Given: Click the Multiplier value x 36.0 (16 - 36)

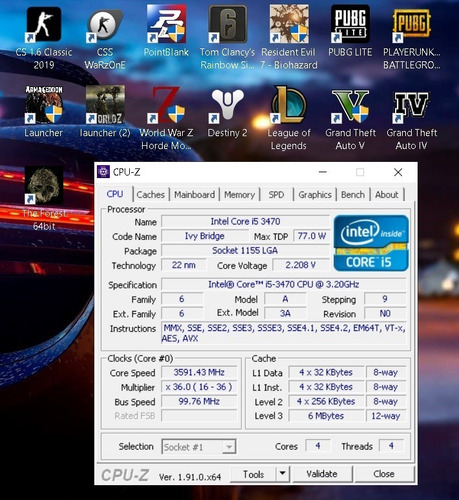Looking at the screenshot, I should 199,387.
